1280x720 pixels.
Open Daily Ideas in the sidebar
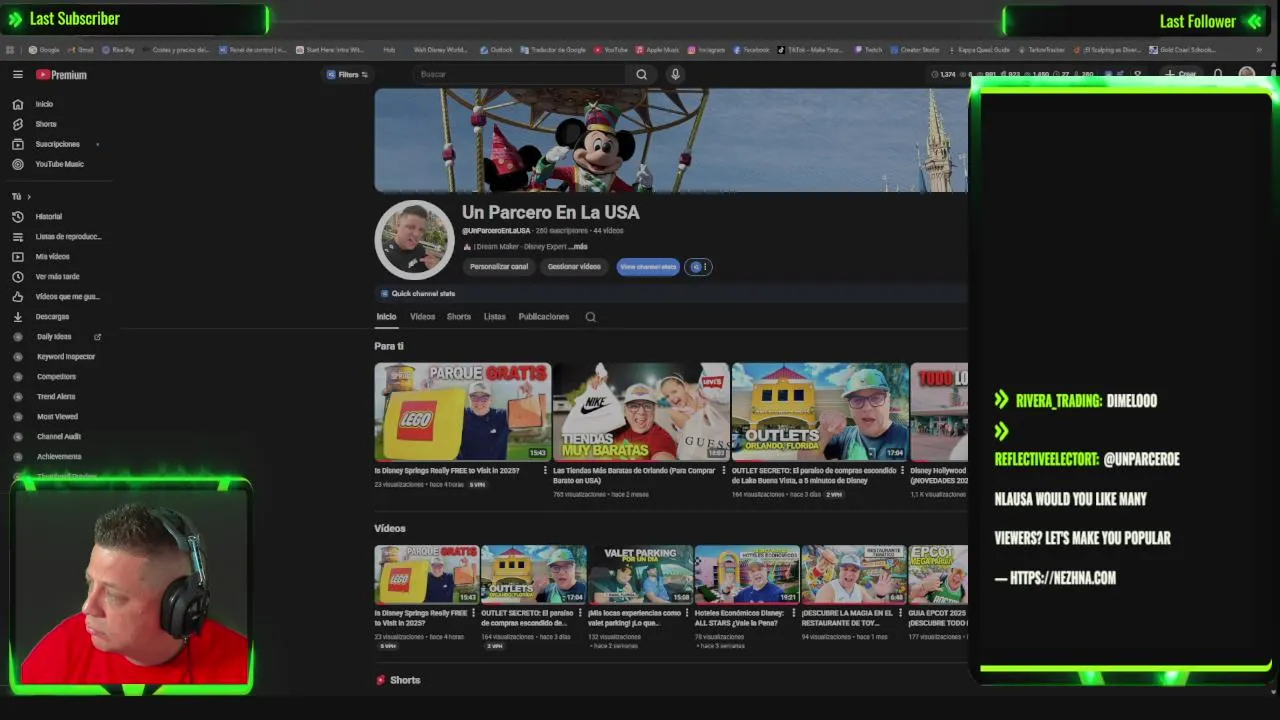56,336
